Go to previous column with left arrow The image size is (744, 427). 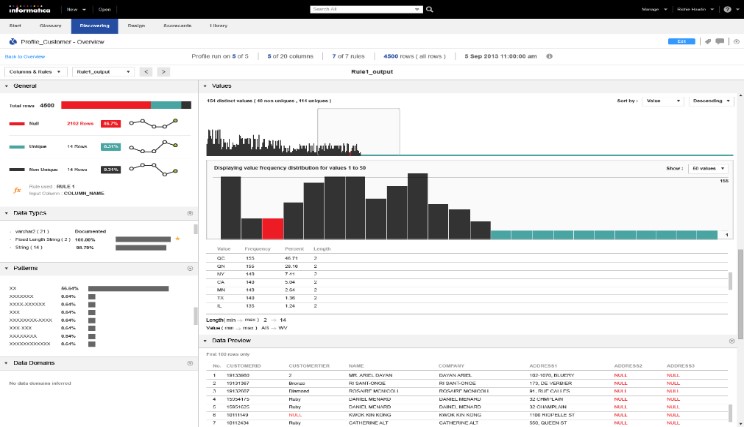click(145, 72)
